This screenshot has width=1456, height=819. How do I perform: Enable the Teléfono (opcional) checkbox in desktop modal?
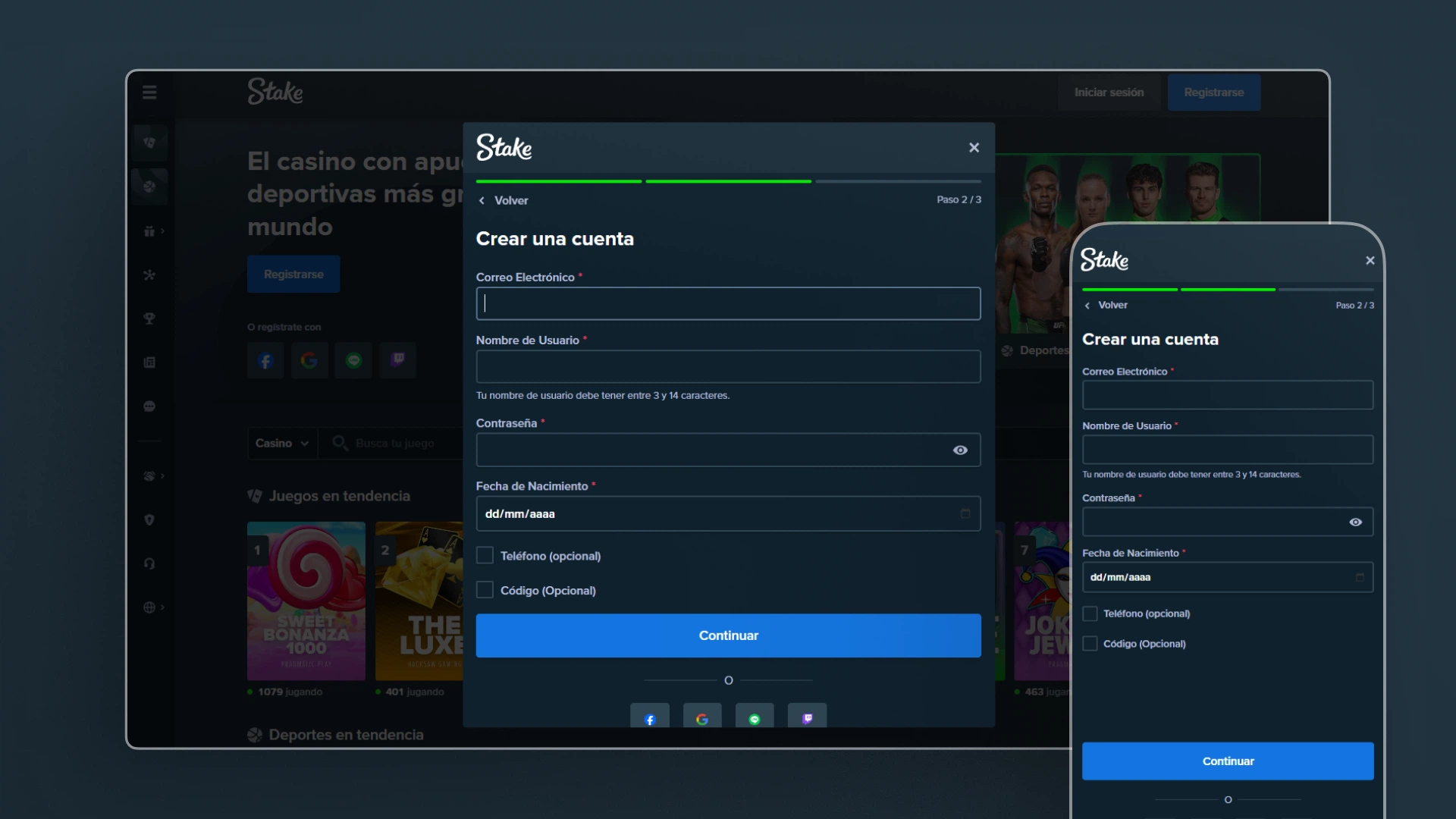pyautogui.click(x=485, y=556)
